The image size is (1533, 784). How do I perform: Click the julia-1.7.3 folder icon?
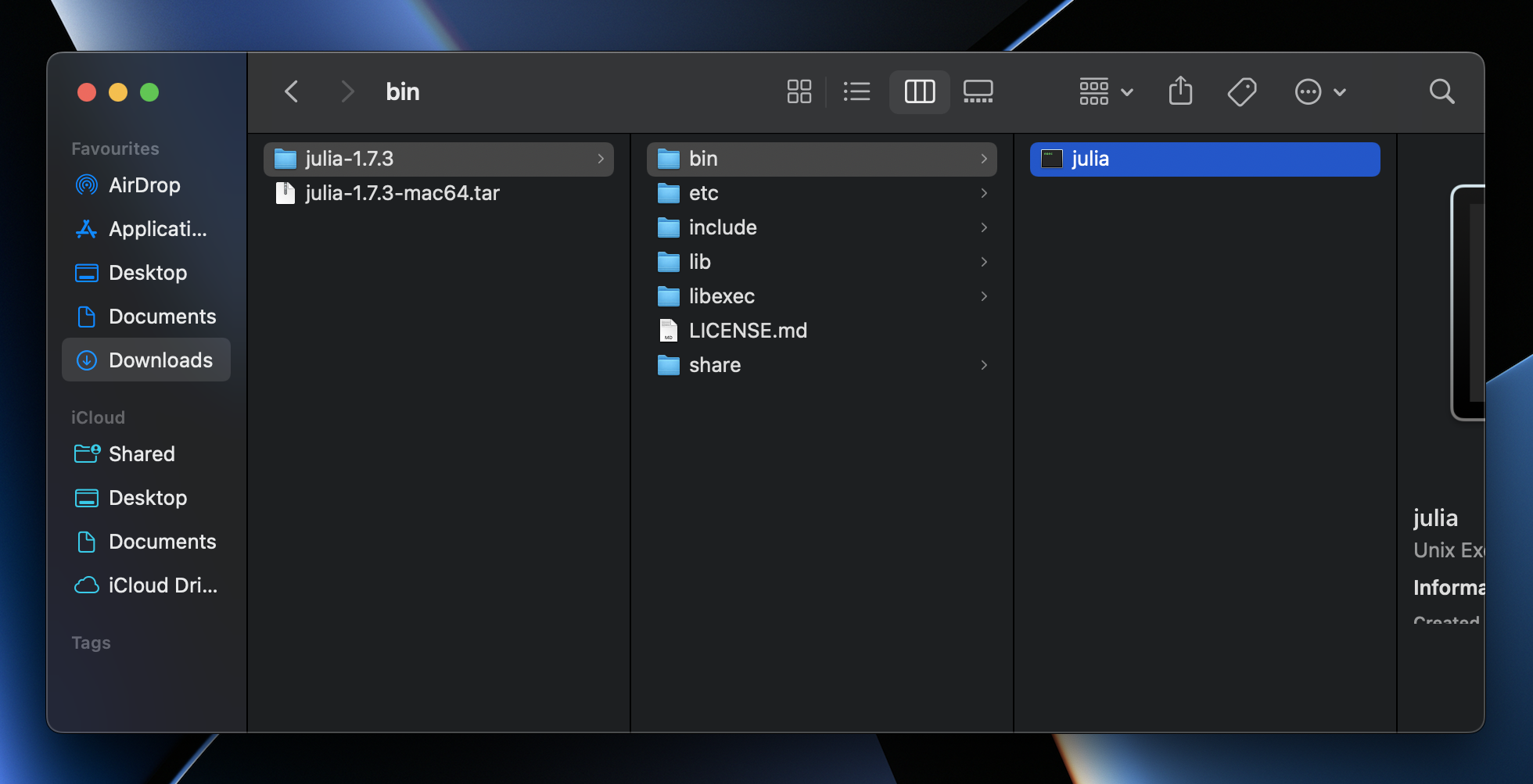click(x=285, y=159)
